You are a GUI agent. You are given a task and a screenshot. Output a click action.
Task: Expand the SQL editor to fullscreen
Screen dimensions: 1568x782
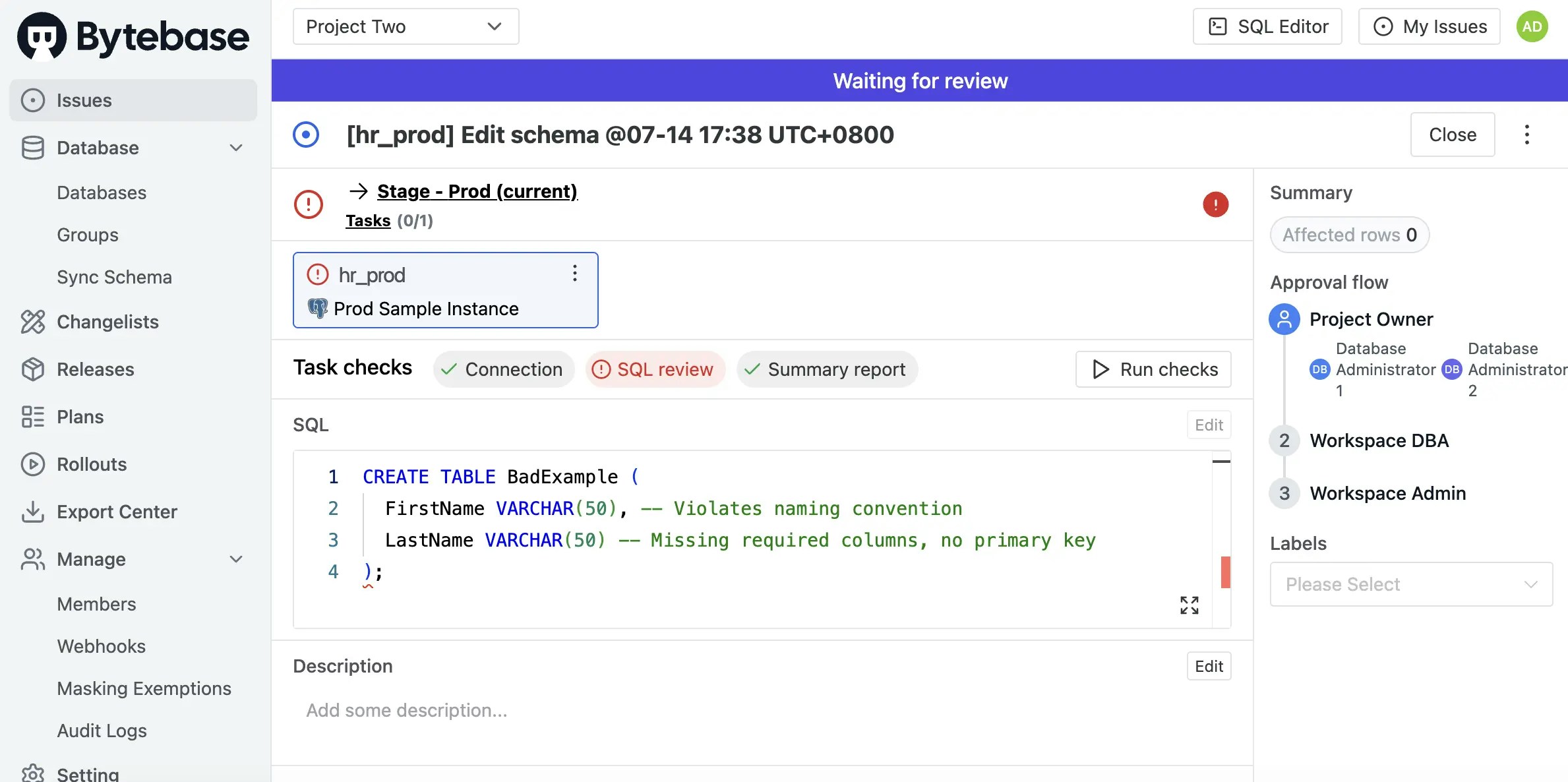[x=1189, y=605]
